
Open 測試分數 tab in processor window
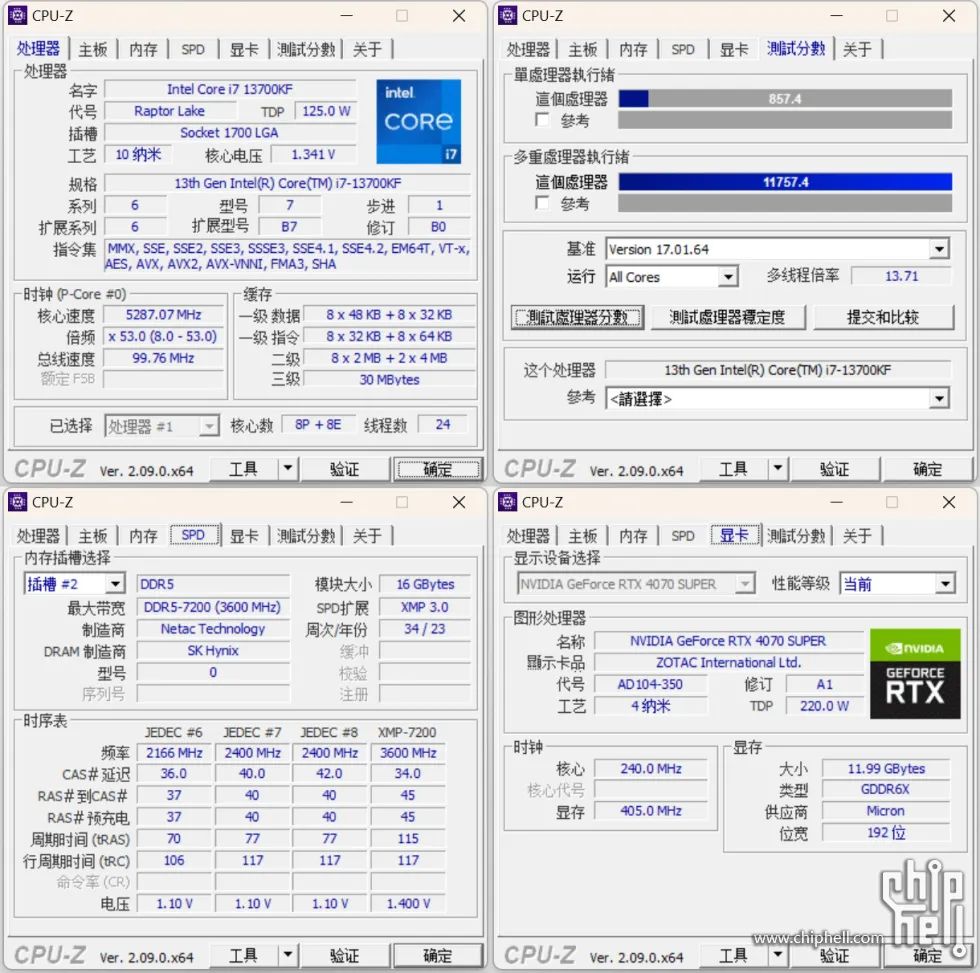(306, 49)
